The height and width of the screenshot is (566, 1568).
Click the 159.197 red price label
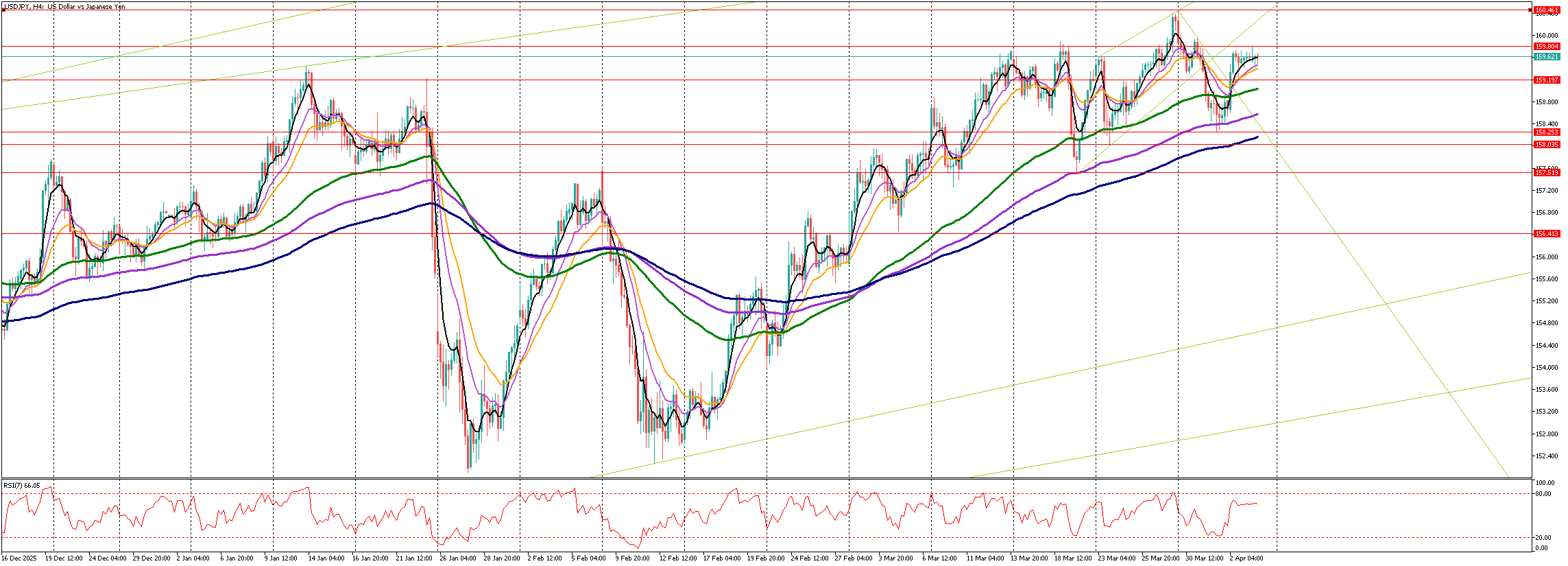[x=1547, y=80]
